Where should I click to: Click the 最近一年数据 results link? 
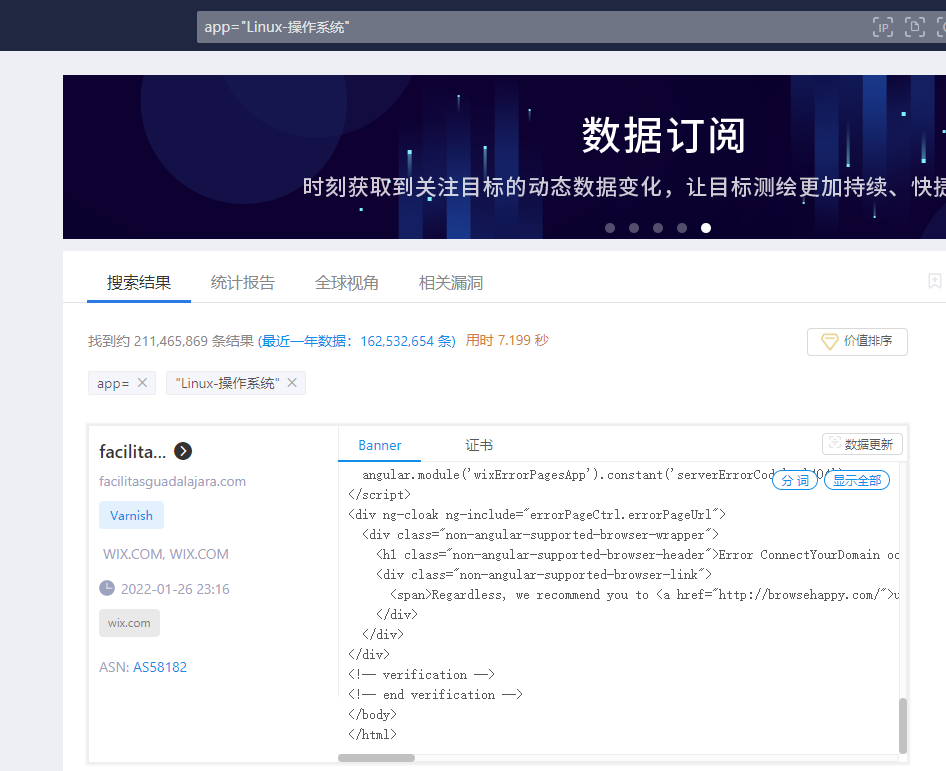[357, 341]
